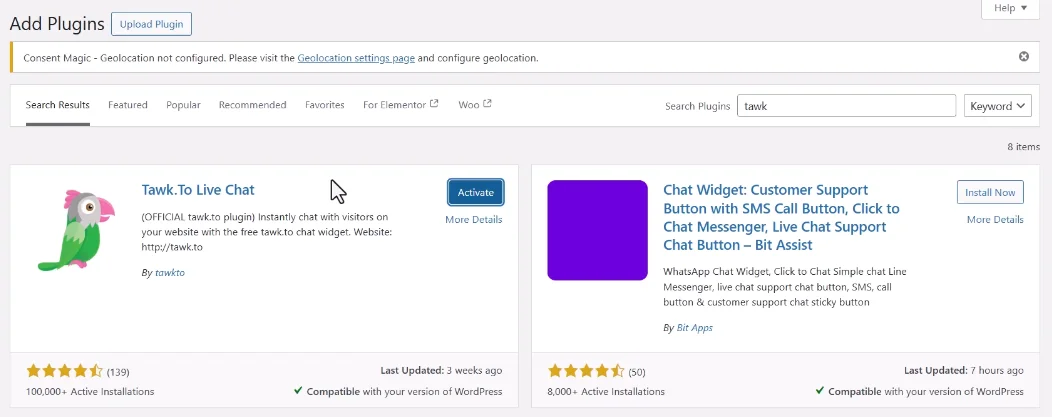Switch to the Search Results tab
Image resolution: width=1052 pixels, height=417 pixels.
[58, 105]
